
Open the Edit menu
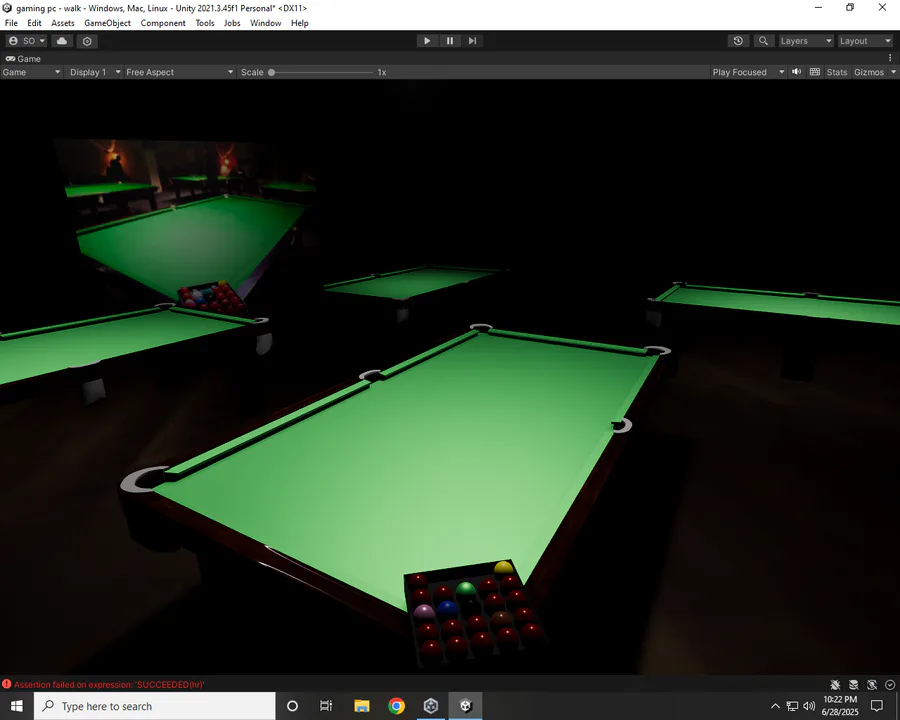34,23
